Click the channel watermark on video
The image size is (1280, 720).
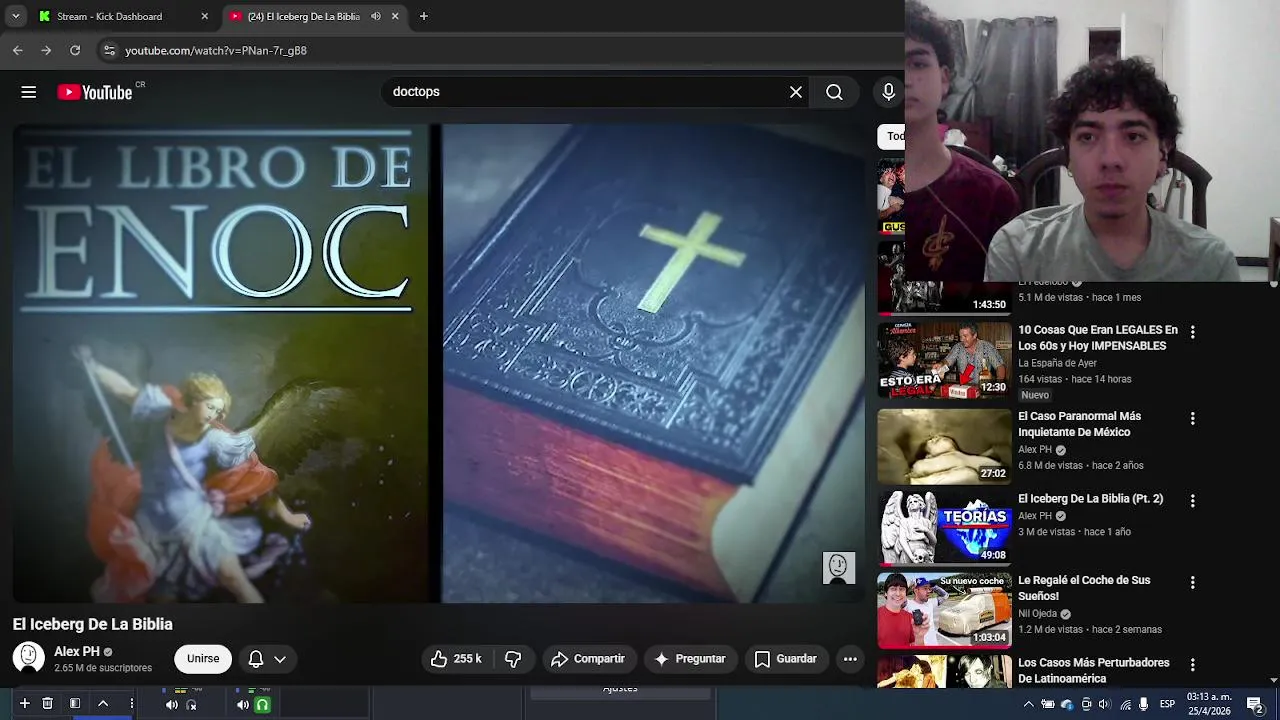(x=839, y=568)
